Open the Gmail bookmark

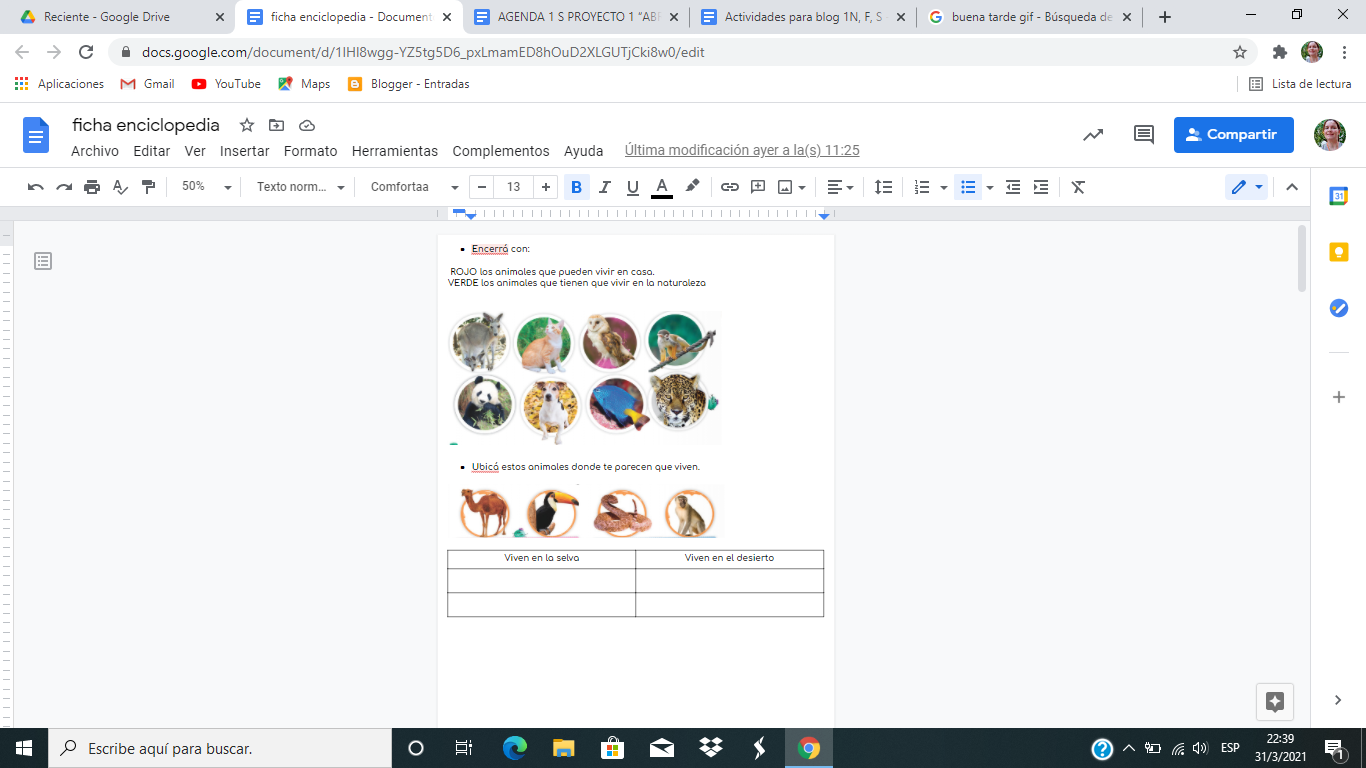(x=148, y=84)
